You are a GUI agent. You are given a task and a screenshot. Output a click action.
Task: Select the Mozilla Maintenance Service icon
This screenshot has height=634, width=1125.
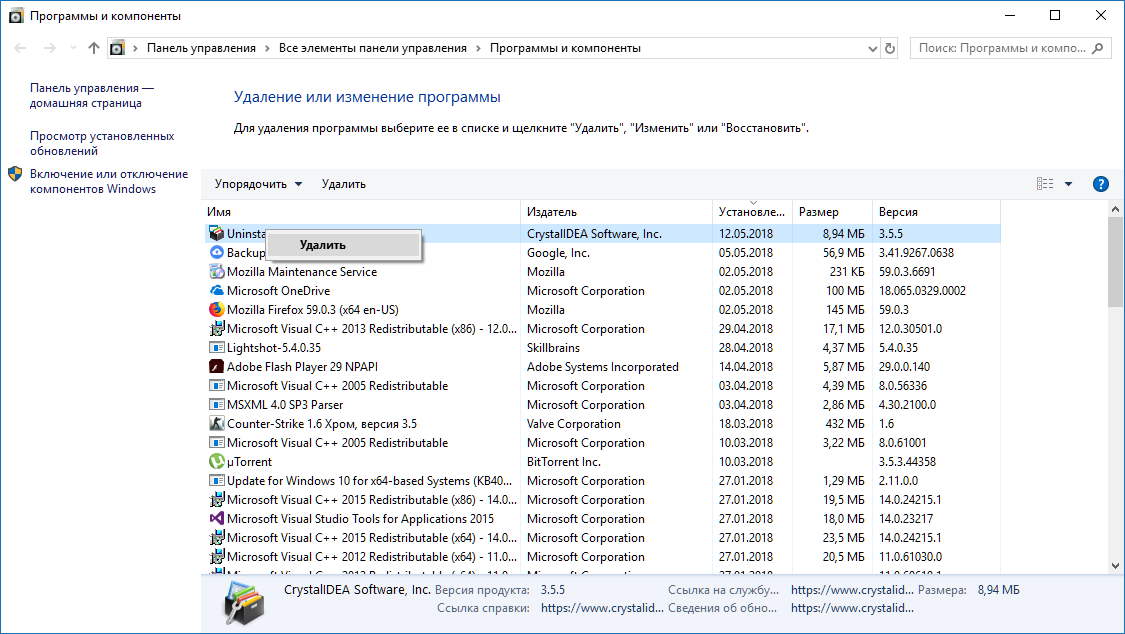pyautogui.click(x=217, y=271)
